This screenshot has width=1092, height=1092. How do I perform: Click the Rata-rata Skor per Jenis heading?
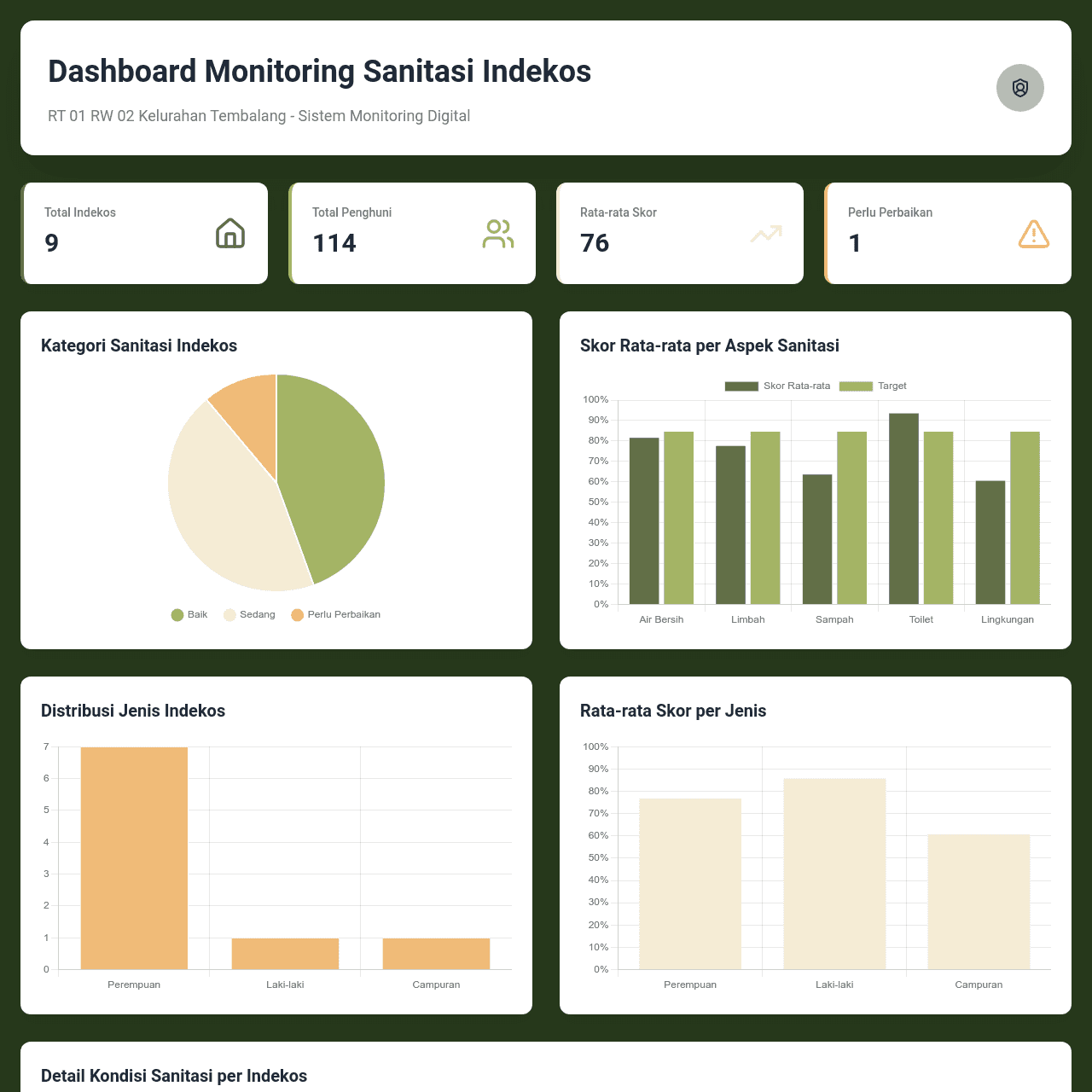673,711
